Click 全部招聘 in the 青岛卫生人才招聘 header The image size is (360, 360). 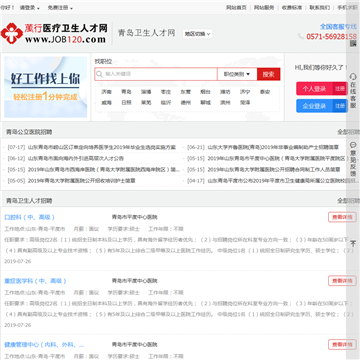tap(348, 201)
